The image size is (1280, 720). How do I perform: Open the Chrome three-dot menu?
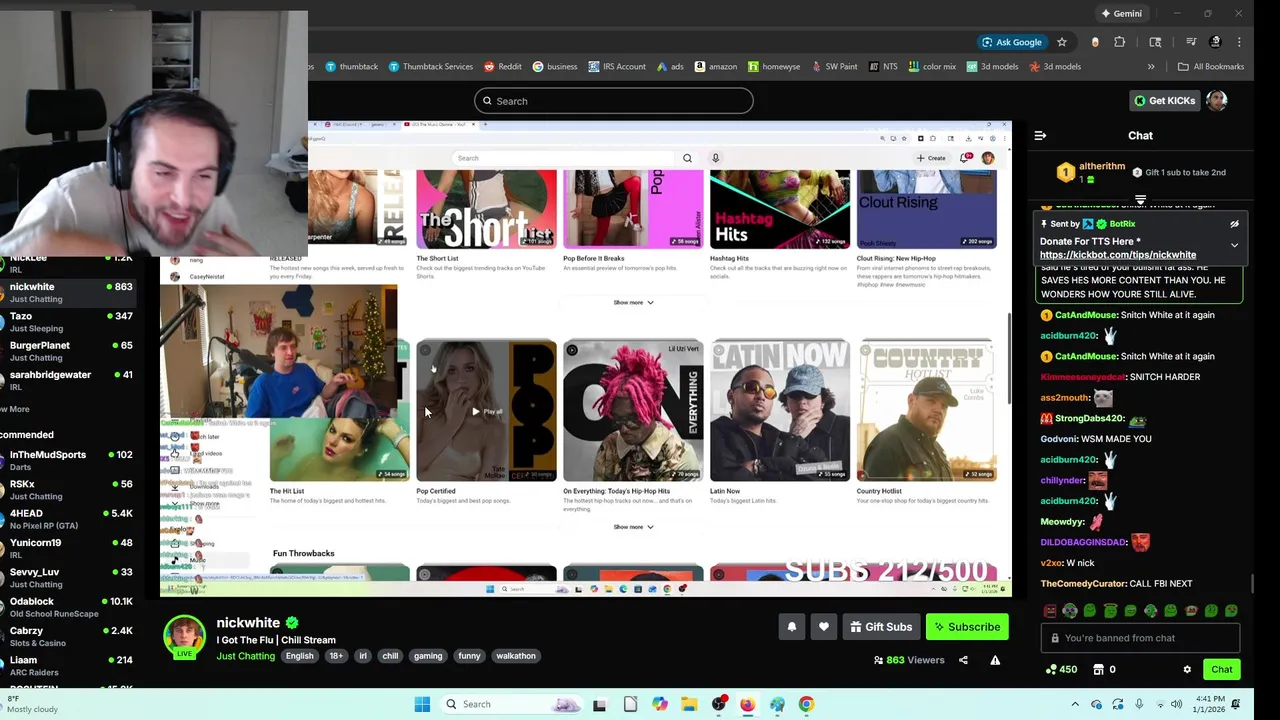[x=1239, y=42]
